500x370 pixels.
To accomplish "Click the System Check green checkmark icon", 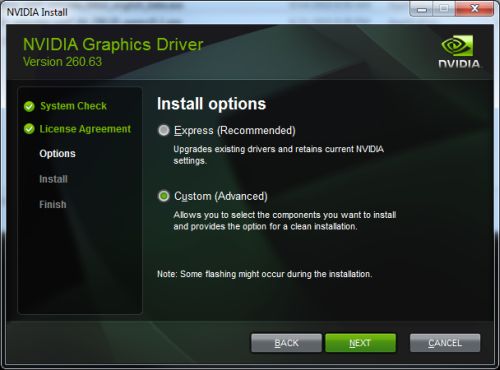I will [x=29, y=106].
